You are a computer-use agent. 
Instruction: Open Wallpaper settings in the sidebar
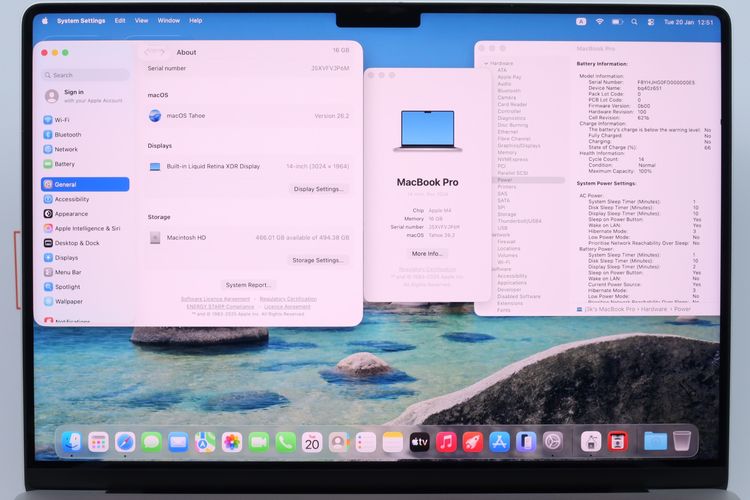pyautogui.click(x=64, y=301)
